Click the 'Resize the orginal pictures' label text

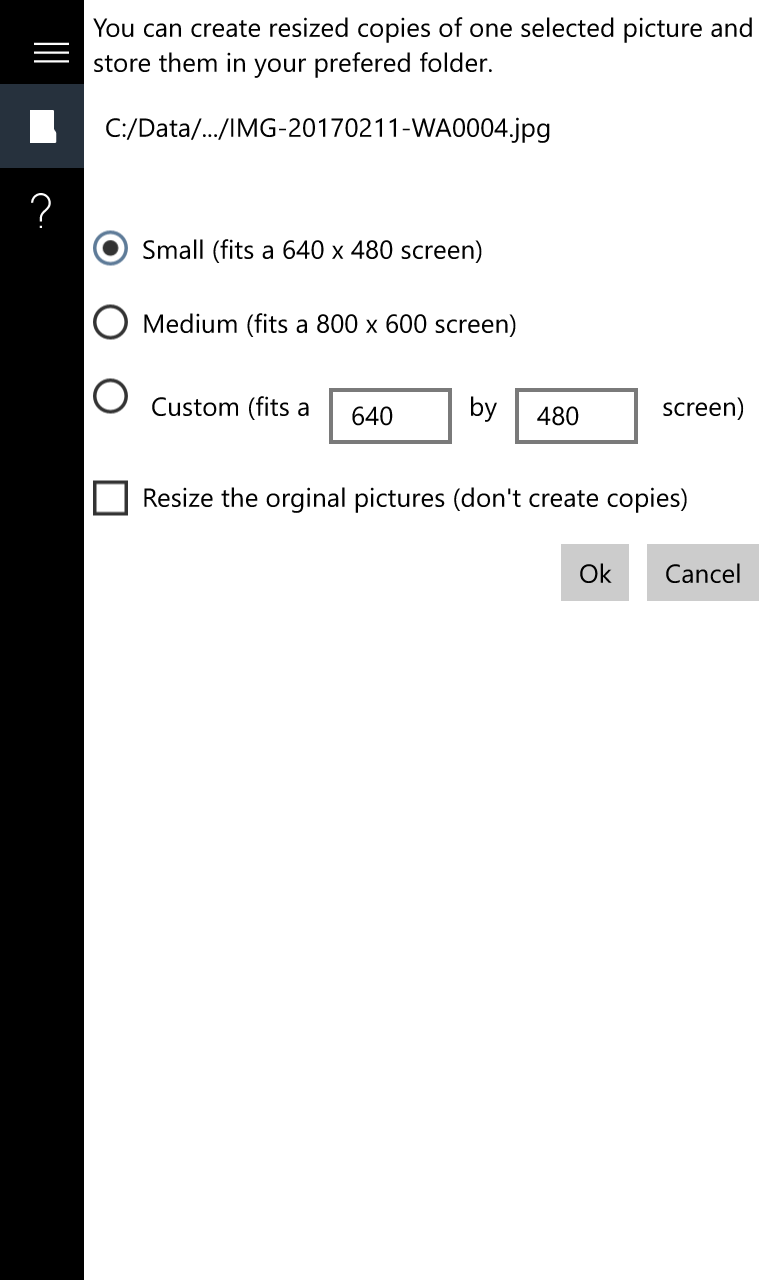[293, 498]
